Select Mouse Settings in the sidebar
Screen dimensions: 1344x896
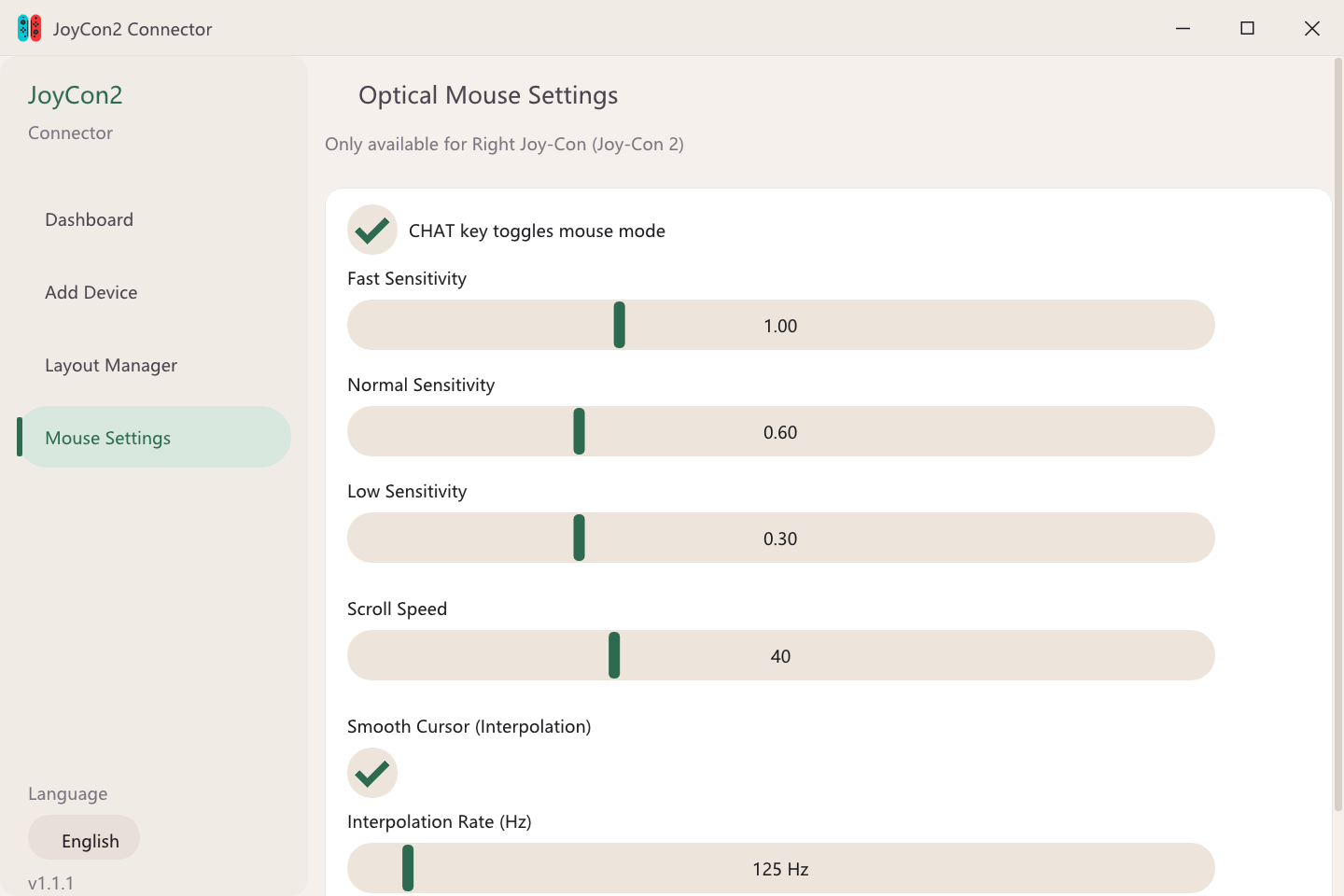pos(108,438)
